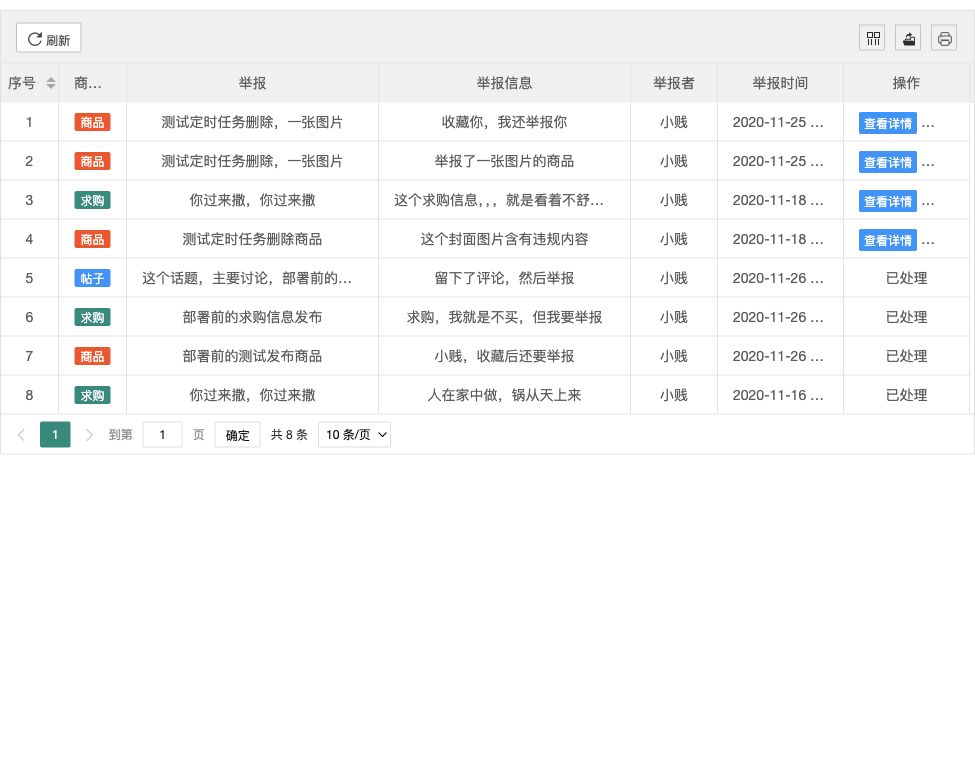Click the export table icon
Image resolution: width=975 pixels, height=767 pixels.
tap(908, 39)
